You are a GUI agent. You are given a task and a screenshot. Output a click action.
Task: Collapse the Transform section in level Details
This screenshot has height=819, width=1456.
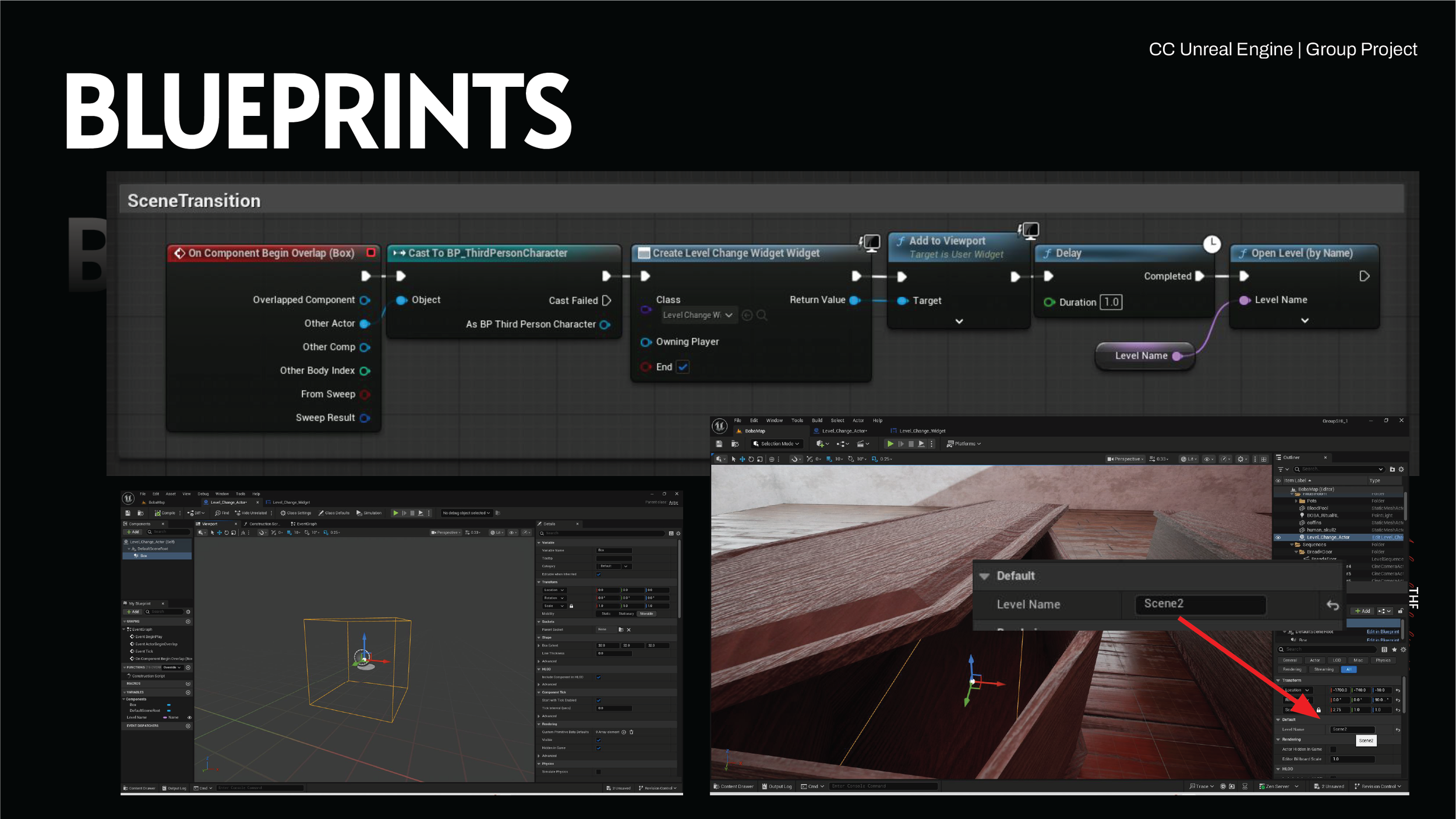click(x=1279, y=680)
